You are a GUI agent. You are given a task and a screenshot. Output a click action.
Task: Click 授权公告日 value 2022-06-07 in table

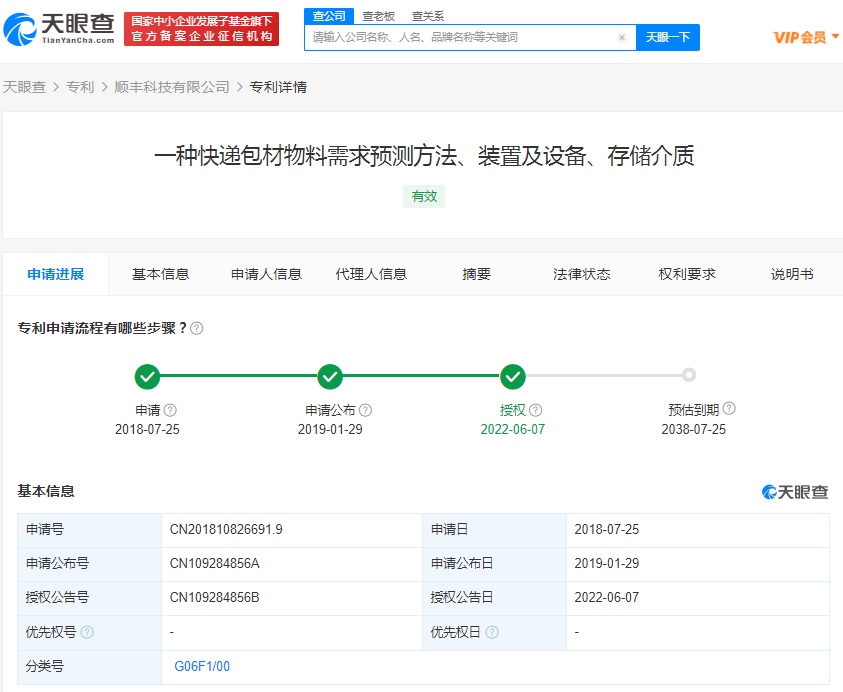(x=607, y=597)
